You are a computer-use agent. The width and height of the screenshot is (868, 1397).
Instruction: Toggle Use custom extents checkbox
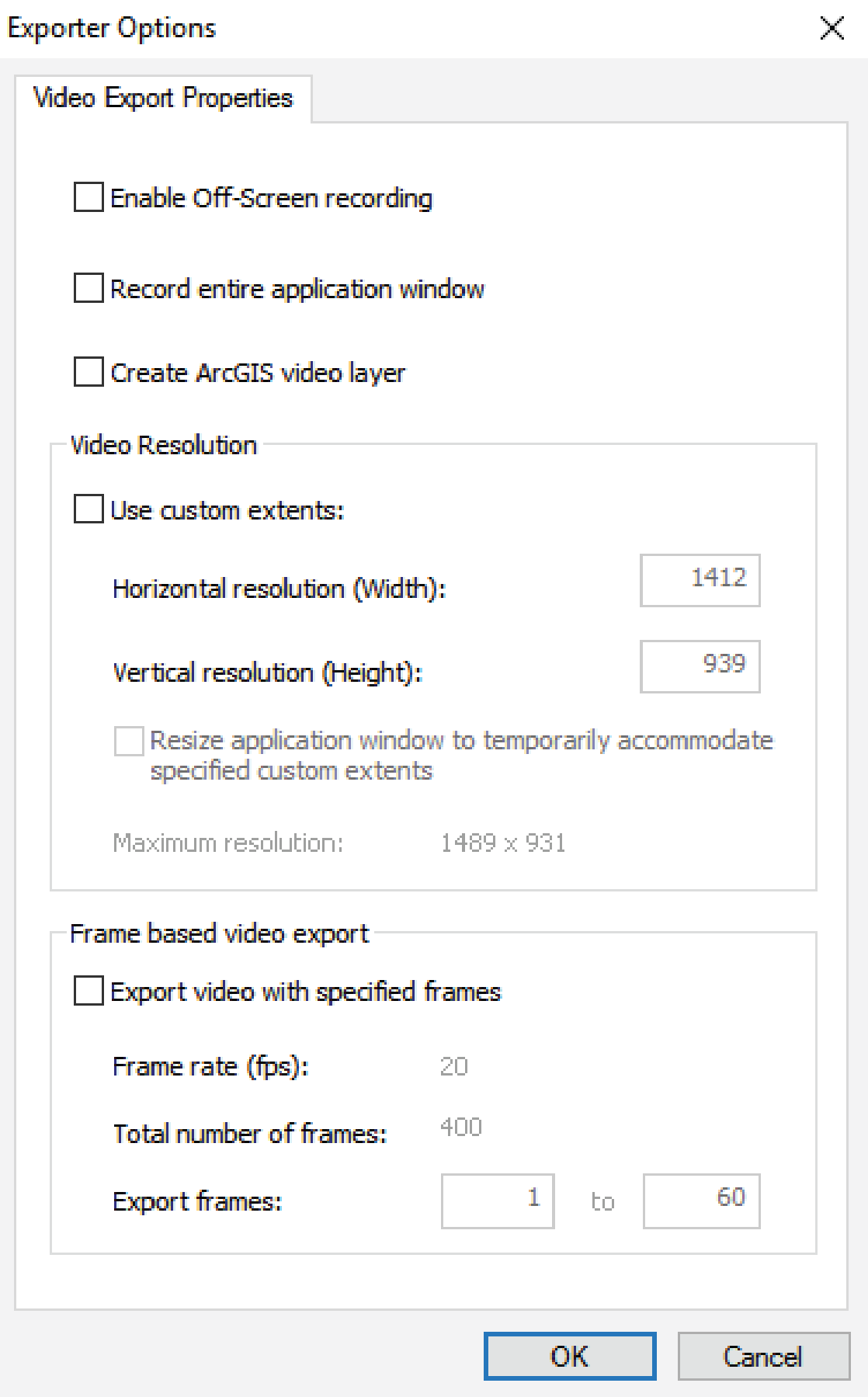coord(89,509)
